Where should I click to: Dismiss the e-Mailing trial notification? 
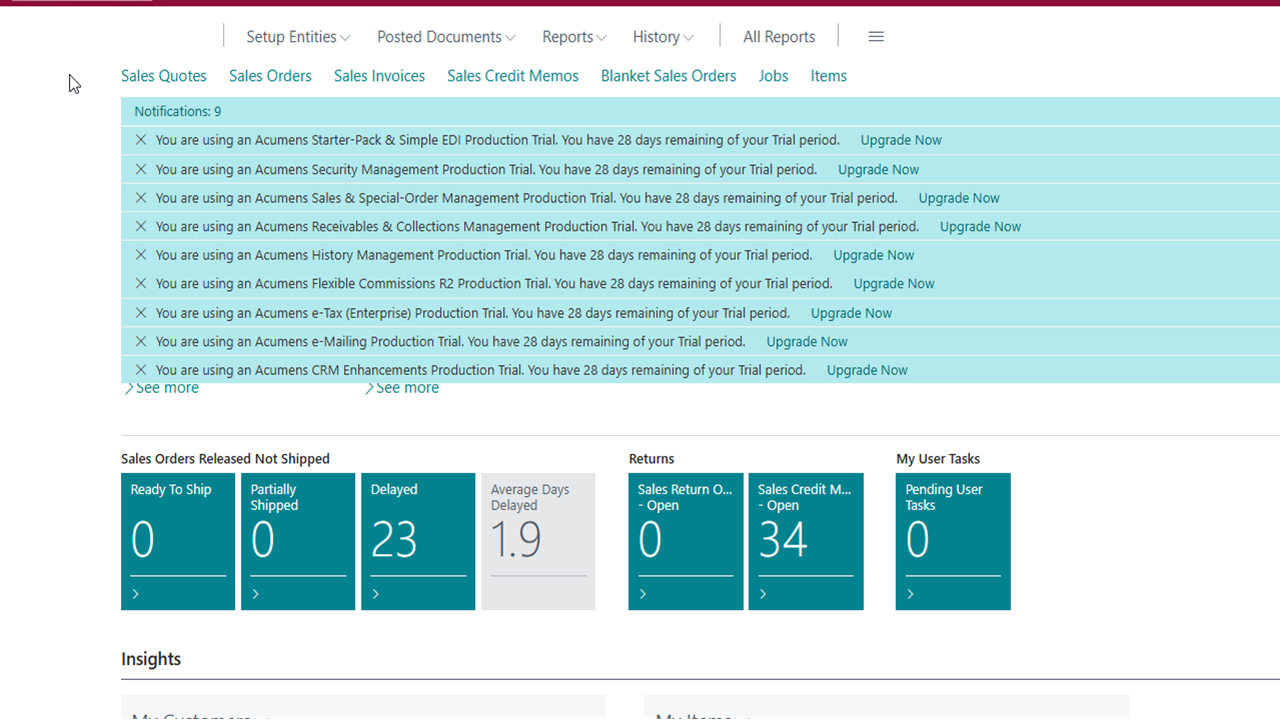141,341
